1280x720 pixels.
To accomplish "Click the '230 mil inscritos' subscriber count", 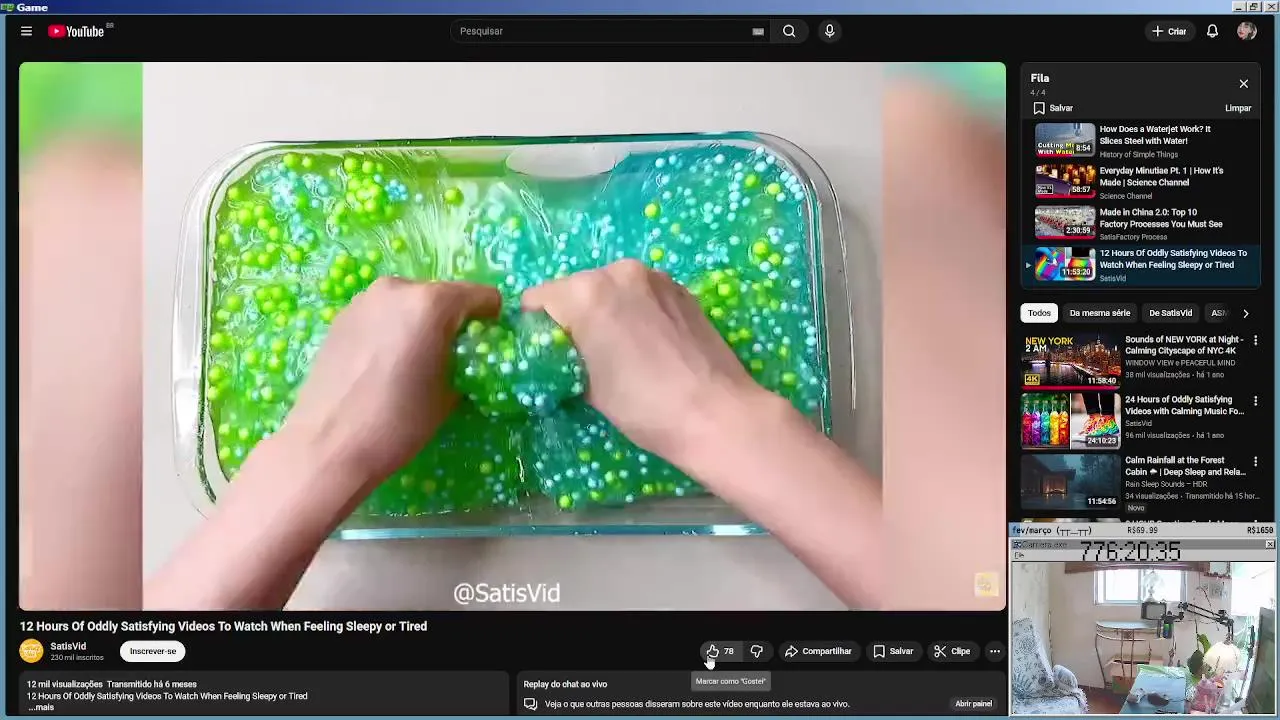I will point(77,658).
